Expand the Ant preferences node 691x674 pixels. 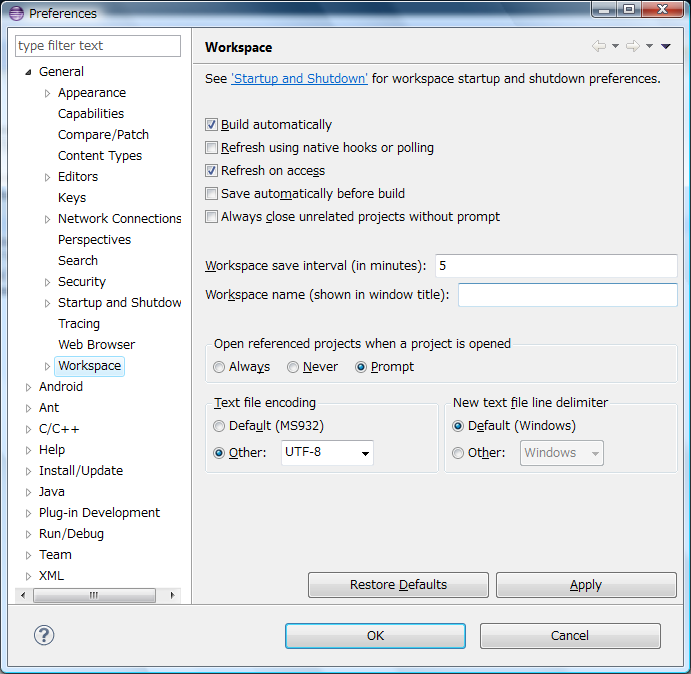[28, 408]
